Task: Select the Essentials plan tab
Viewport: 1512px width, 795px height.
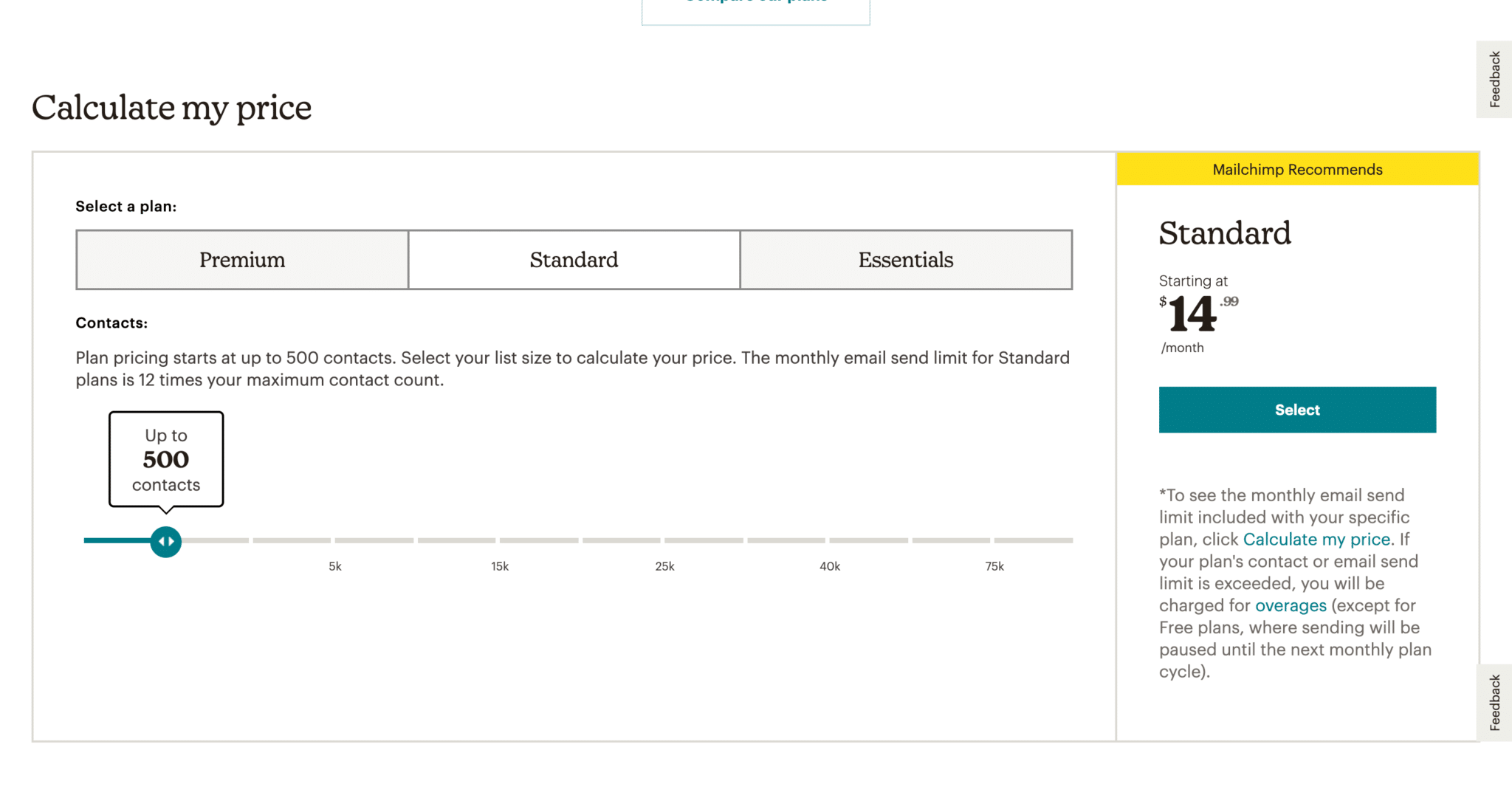Action: (x=906, y=260)
